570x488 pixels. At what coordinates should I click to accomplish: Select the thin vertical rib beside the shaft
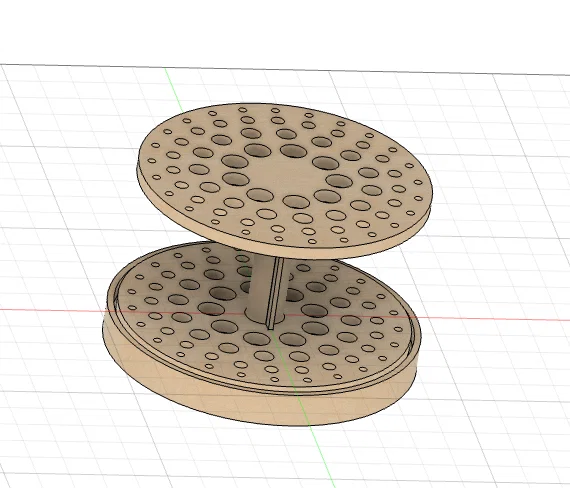(x=275, y=293)
